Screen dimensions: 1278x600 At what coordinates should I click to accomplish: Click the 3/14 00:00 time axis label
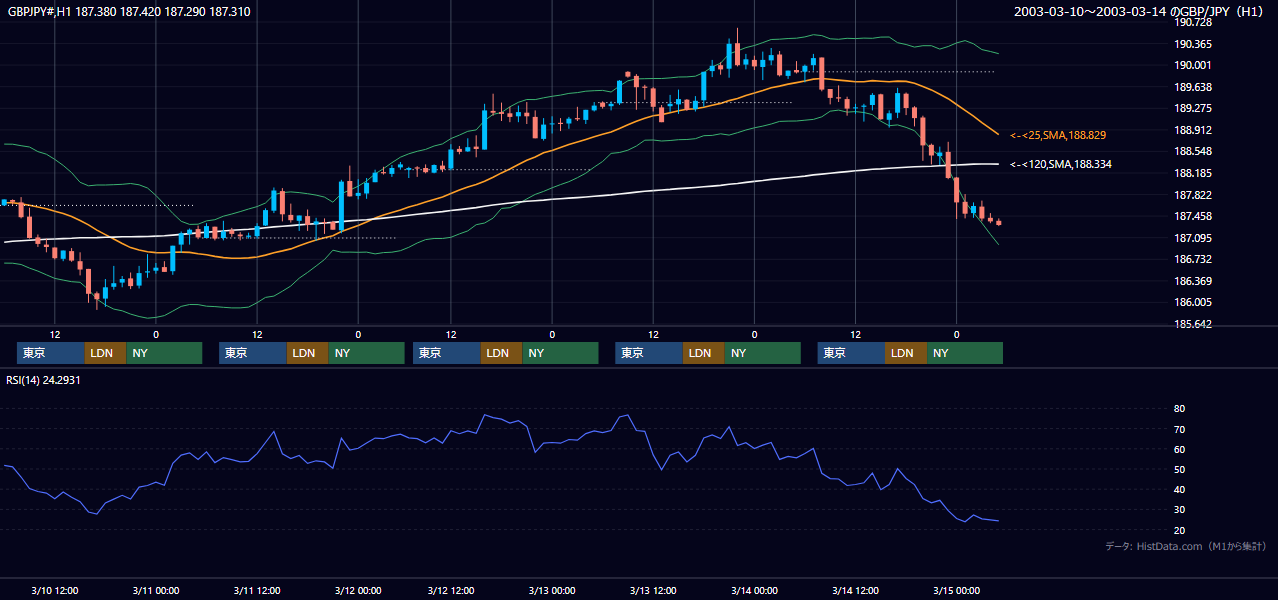point(754,590)
